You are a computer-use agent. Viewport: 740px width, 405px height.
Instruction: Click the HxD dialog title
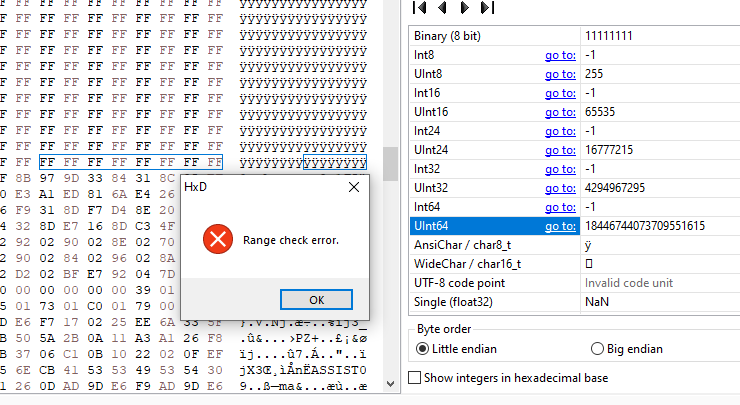click(195, 187)
